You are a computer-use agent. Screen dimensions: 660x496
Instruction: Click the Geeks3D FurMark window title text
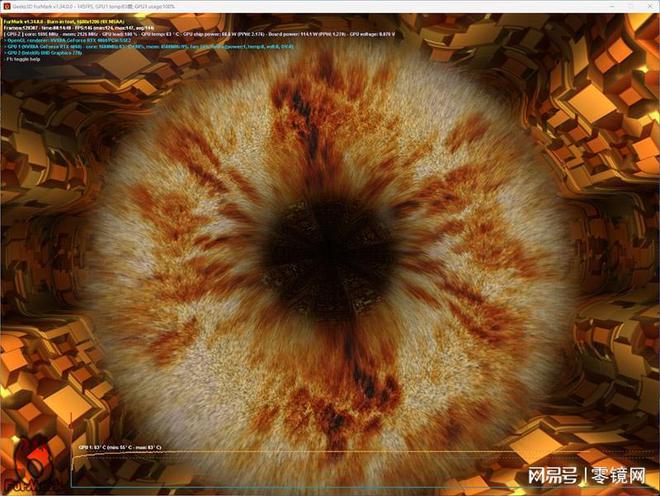tap(93, 6)
